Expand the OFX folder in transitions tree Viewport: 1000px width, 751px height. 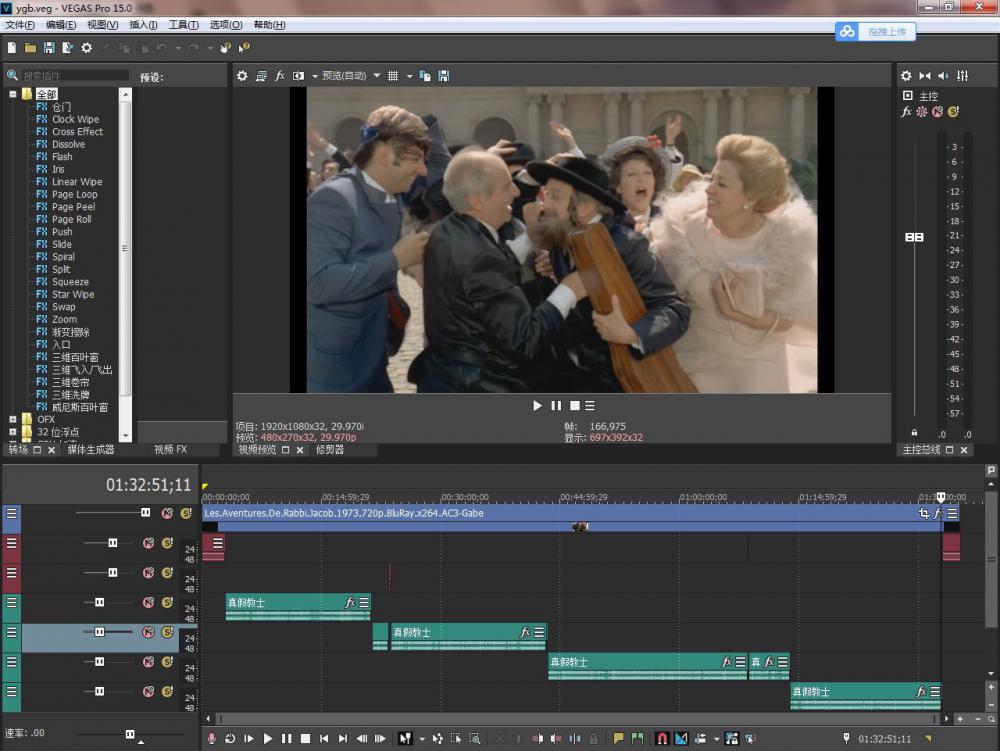click(x=13, y=419)
